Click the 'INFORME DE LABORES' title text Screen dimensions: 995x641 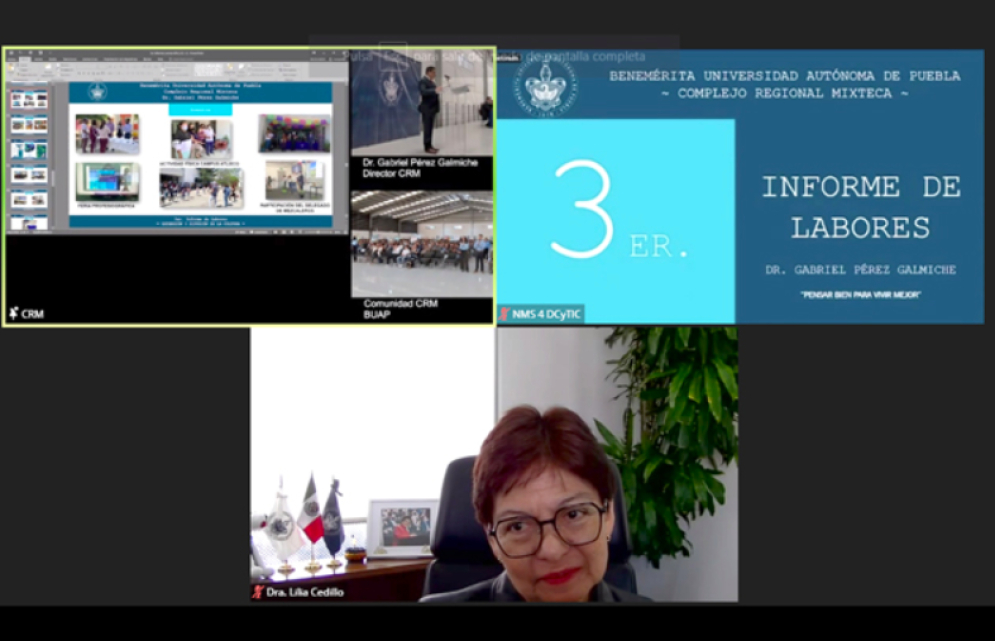[860, 207]
